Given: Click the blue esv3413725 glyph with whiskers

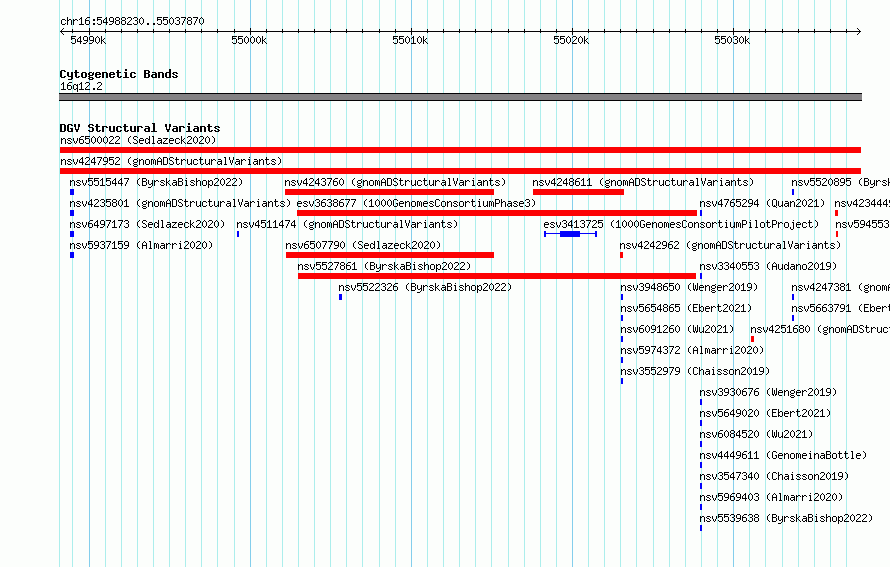Looking at the screenshot, I should (570, 234).
